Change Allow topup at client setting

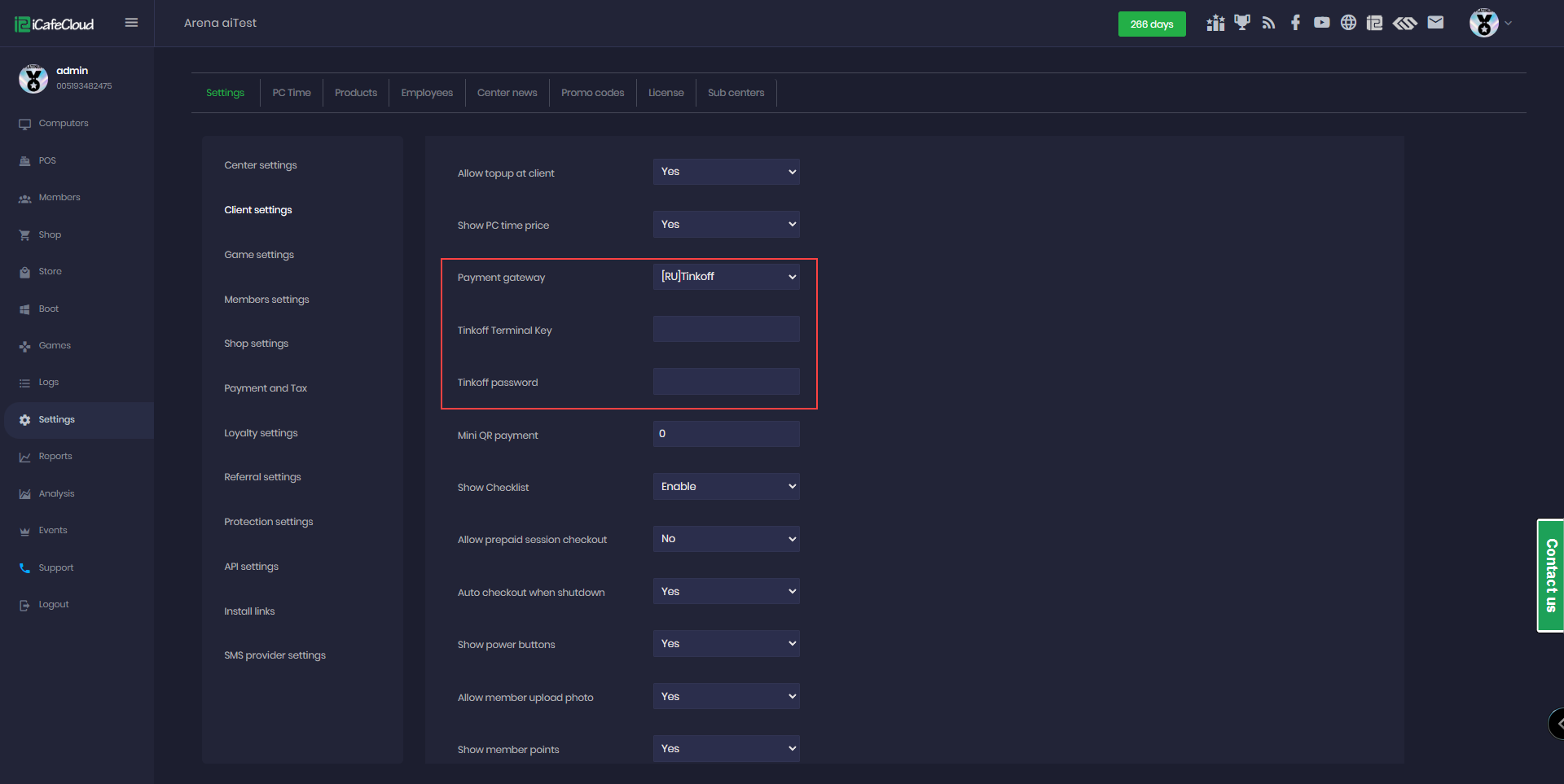pos(726,172)
